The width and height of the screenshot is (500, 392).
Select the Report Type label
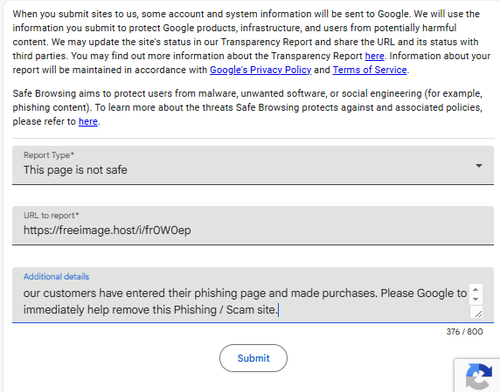tap(49, 155)
